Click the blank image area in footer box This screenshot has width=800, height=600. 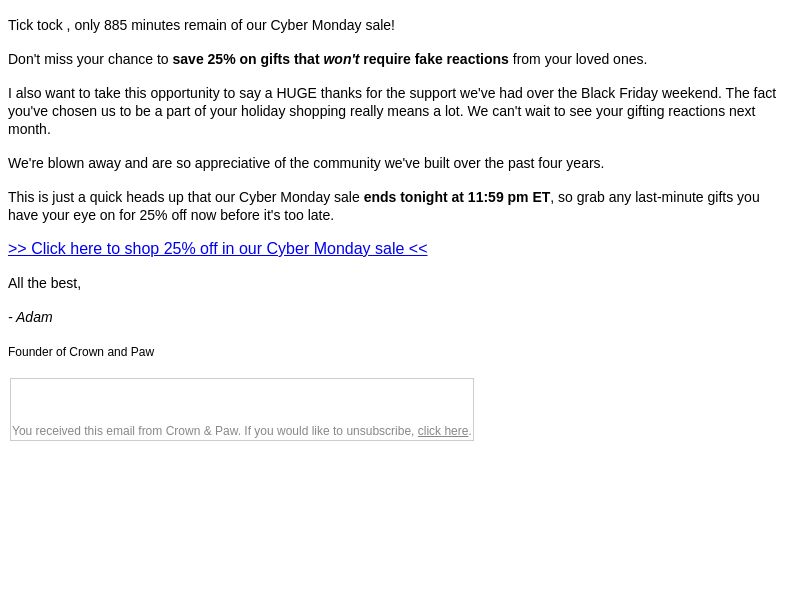tap(242, 402)
